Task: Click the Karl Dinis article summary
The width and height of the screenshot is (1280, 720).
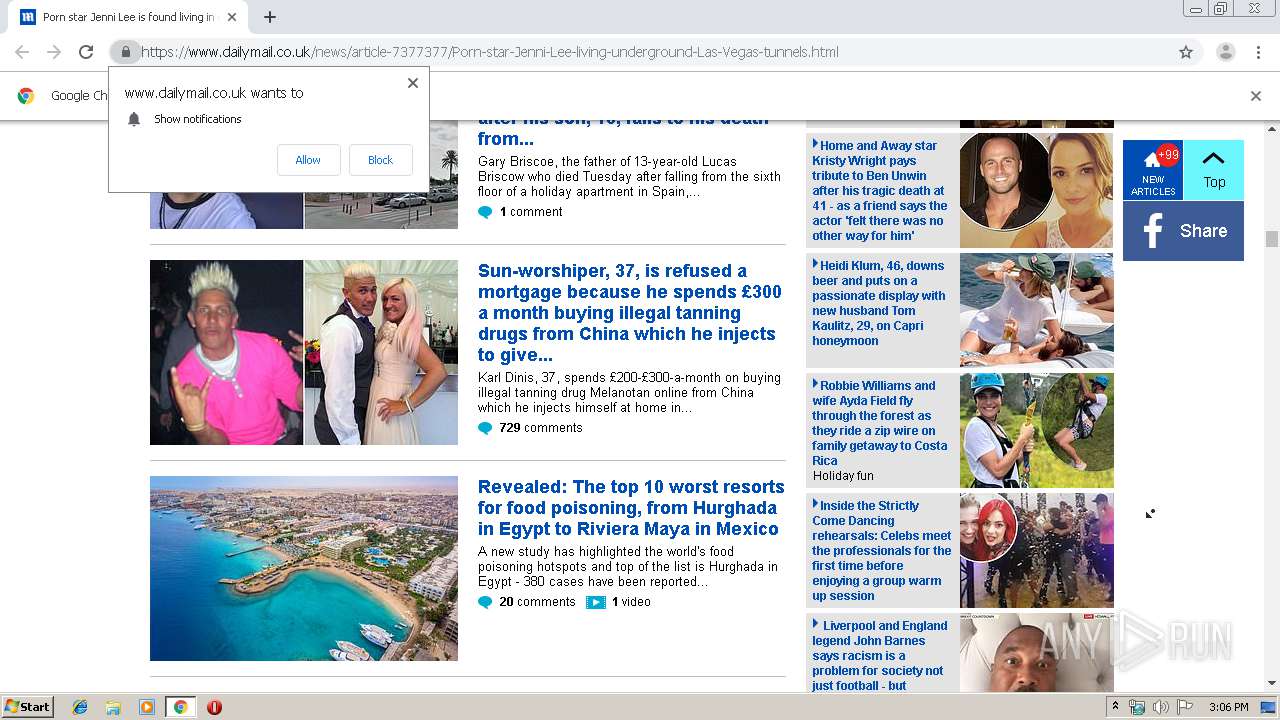Action: point(629,392)
